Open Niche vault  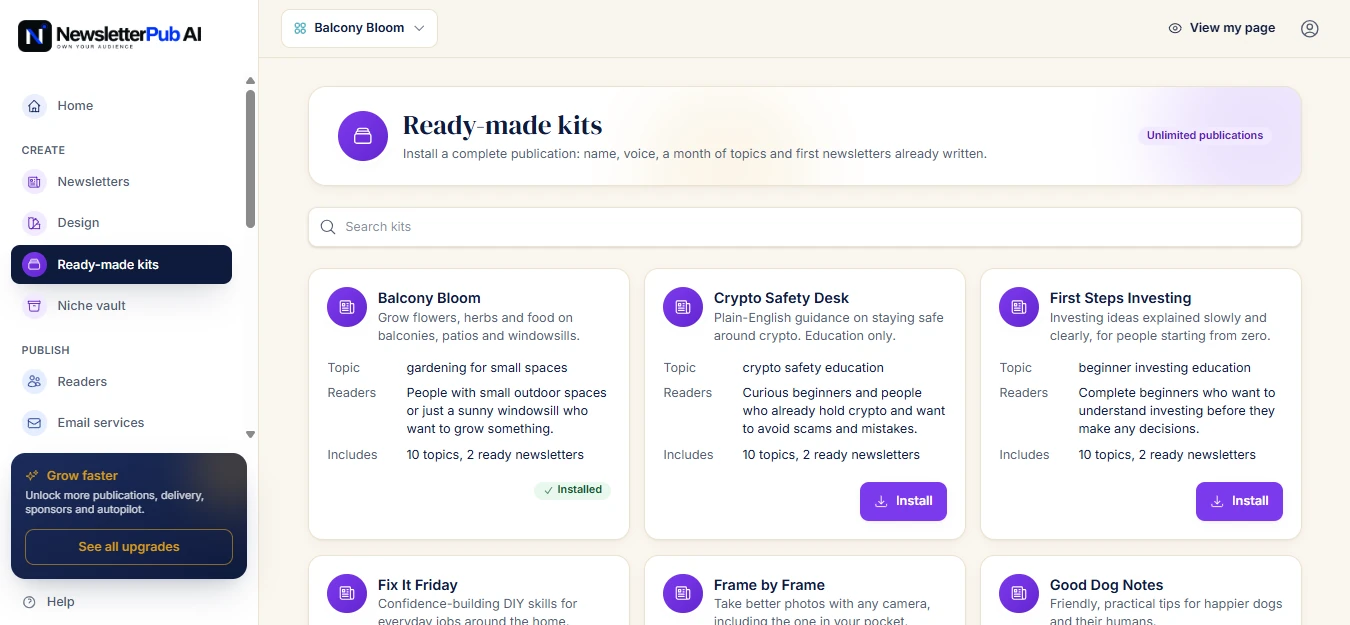coord(121,306)
